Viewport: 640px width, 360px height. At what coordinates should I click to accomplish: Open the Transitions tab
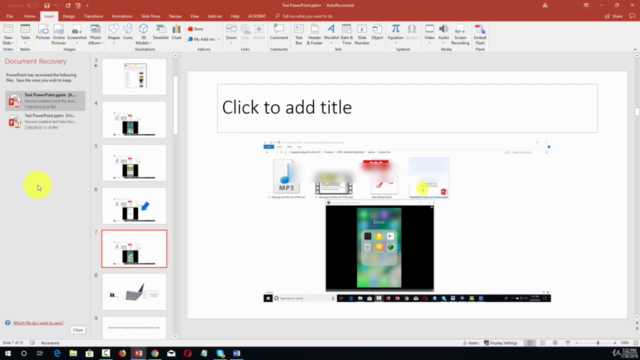[93, 16]
